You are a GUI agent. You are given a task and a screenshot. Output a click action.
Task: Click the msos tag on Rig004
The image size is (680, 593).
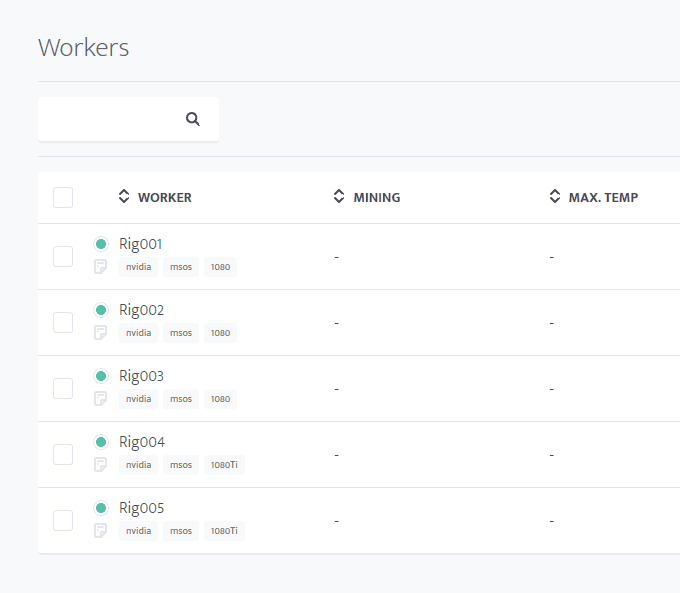tap(181, 465)
